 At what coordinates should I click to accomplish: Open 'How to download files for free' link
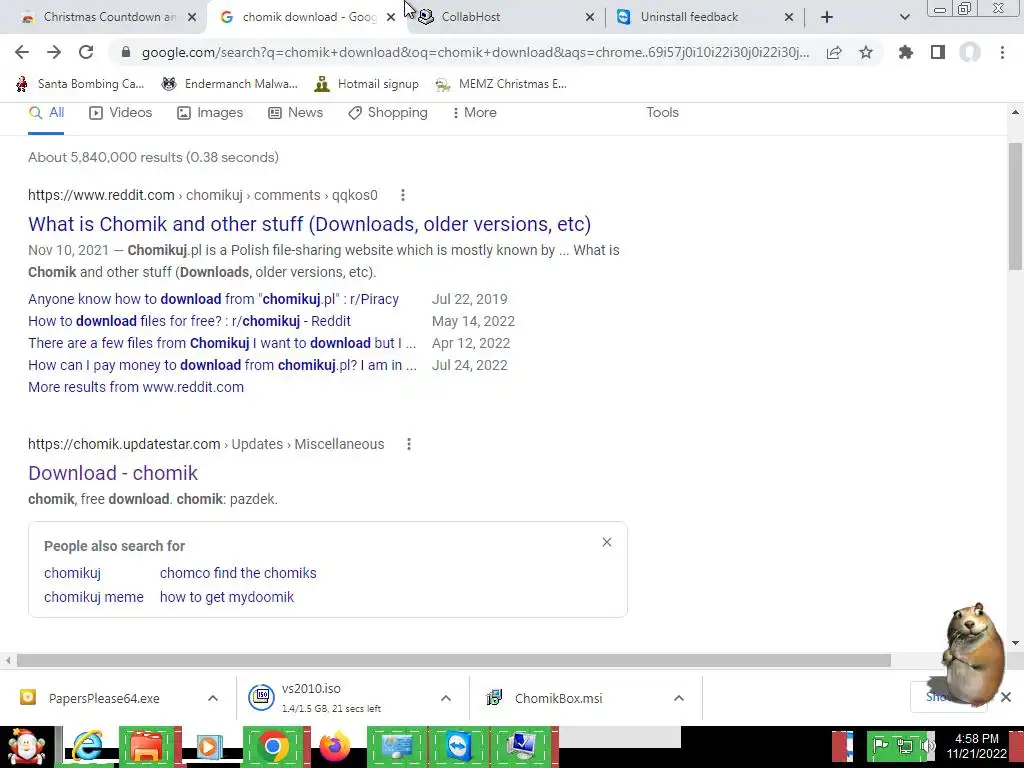(189, 321)
